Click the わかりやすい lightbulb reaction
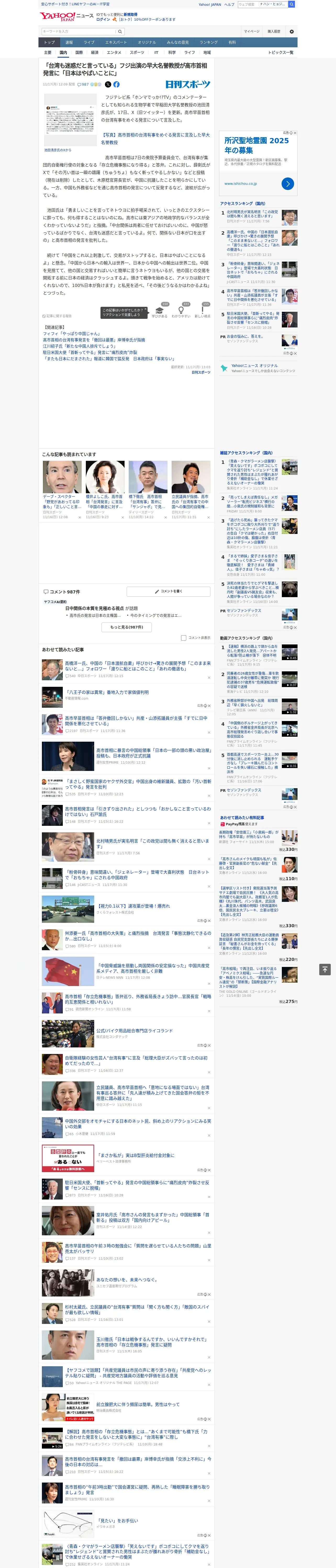The image size is (336, 1568). click(181, 310)
